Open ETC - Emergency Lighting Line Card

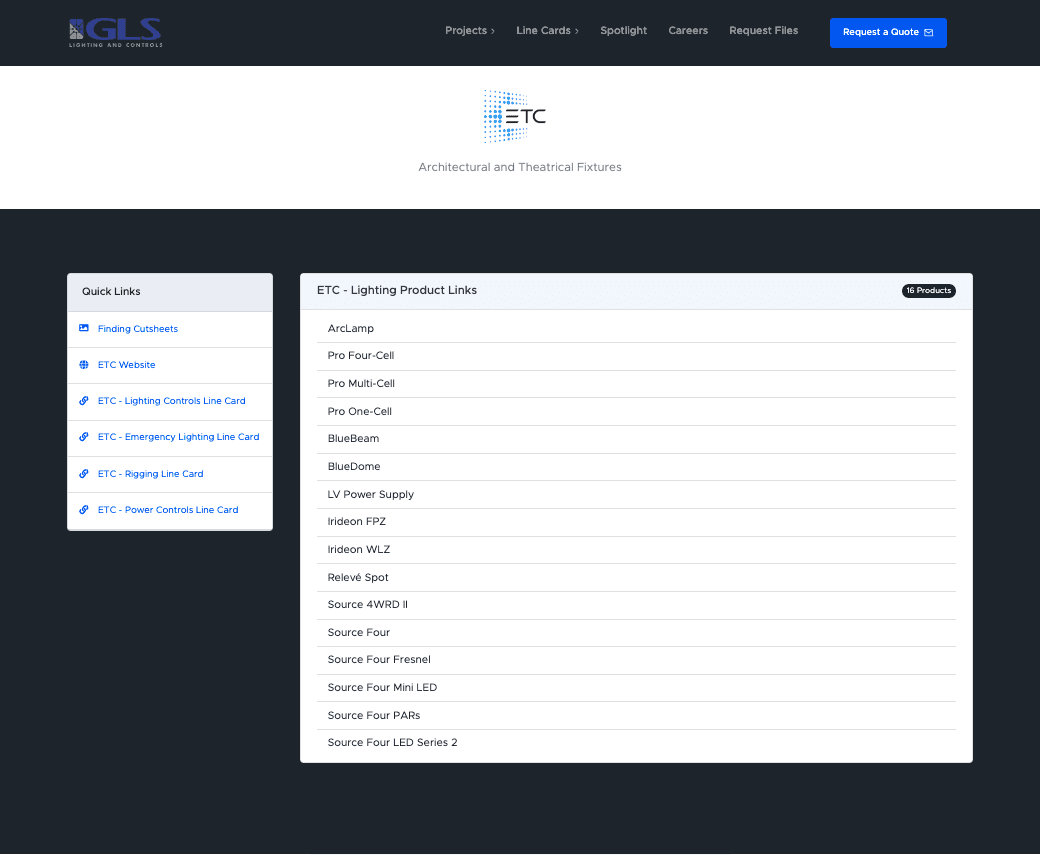(x=178, y=436)
